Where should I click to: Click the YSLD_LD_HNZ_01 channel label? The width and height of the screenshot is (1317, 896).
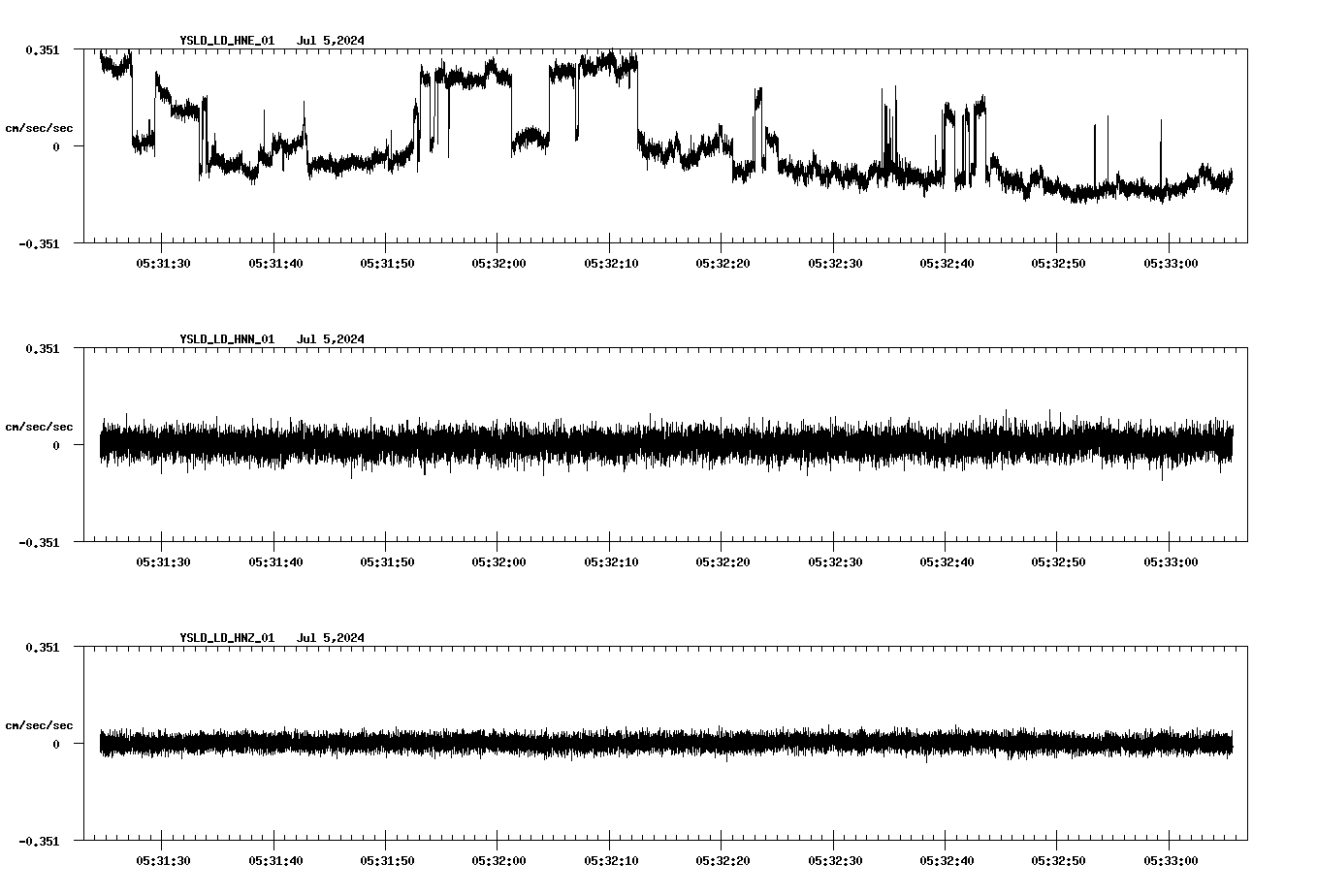click(x=226, y=638)
